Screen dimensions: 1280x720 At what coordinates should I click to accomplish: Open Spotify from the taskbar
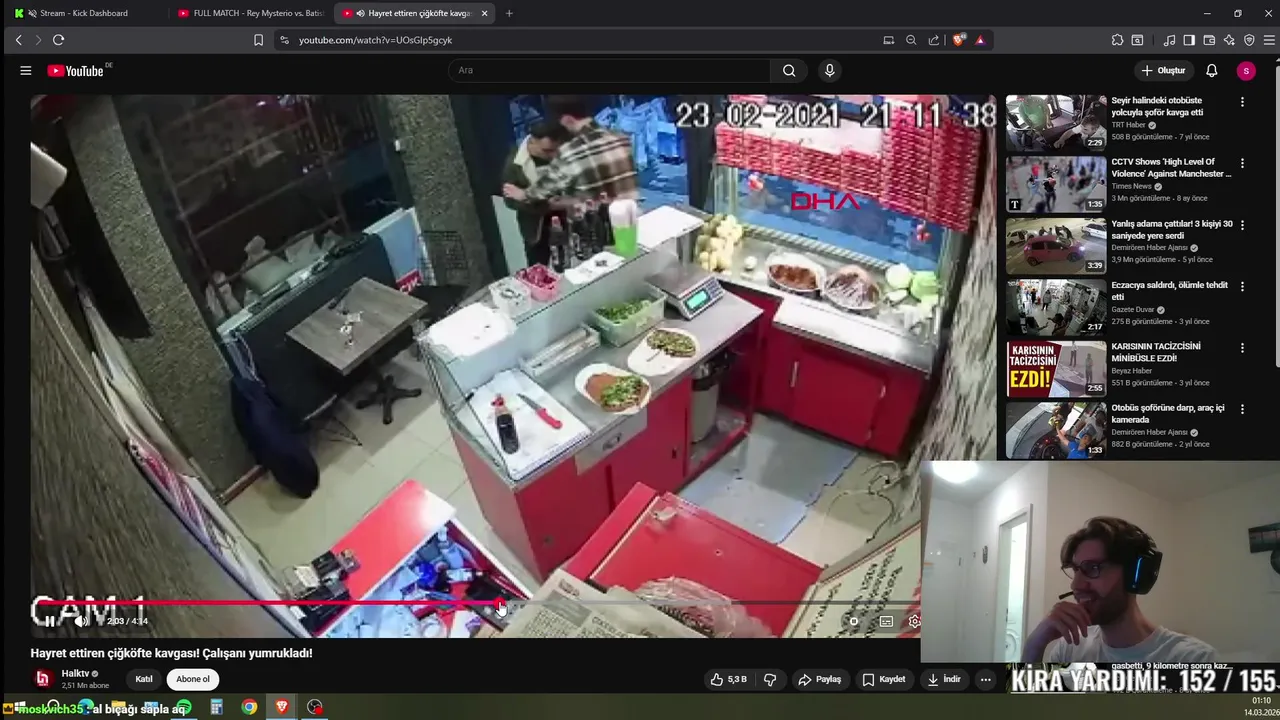184,707
